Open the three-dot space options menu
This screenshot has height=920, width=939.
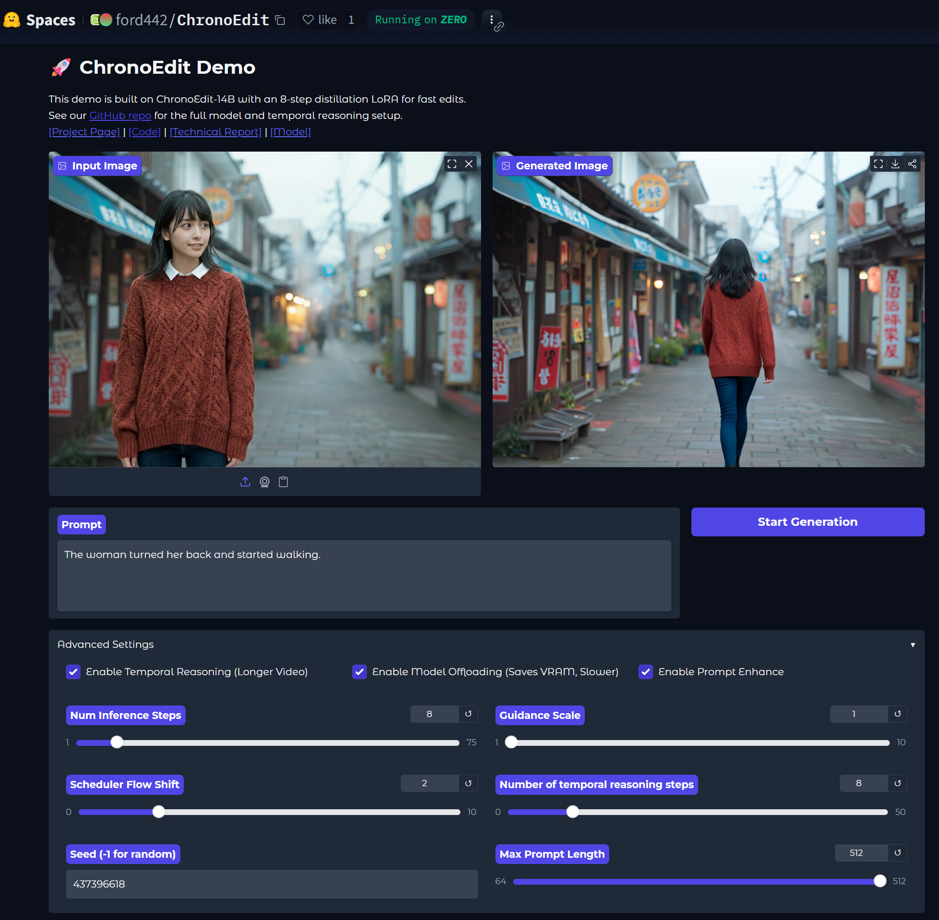click(x=492, y=20)
